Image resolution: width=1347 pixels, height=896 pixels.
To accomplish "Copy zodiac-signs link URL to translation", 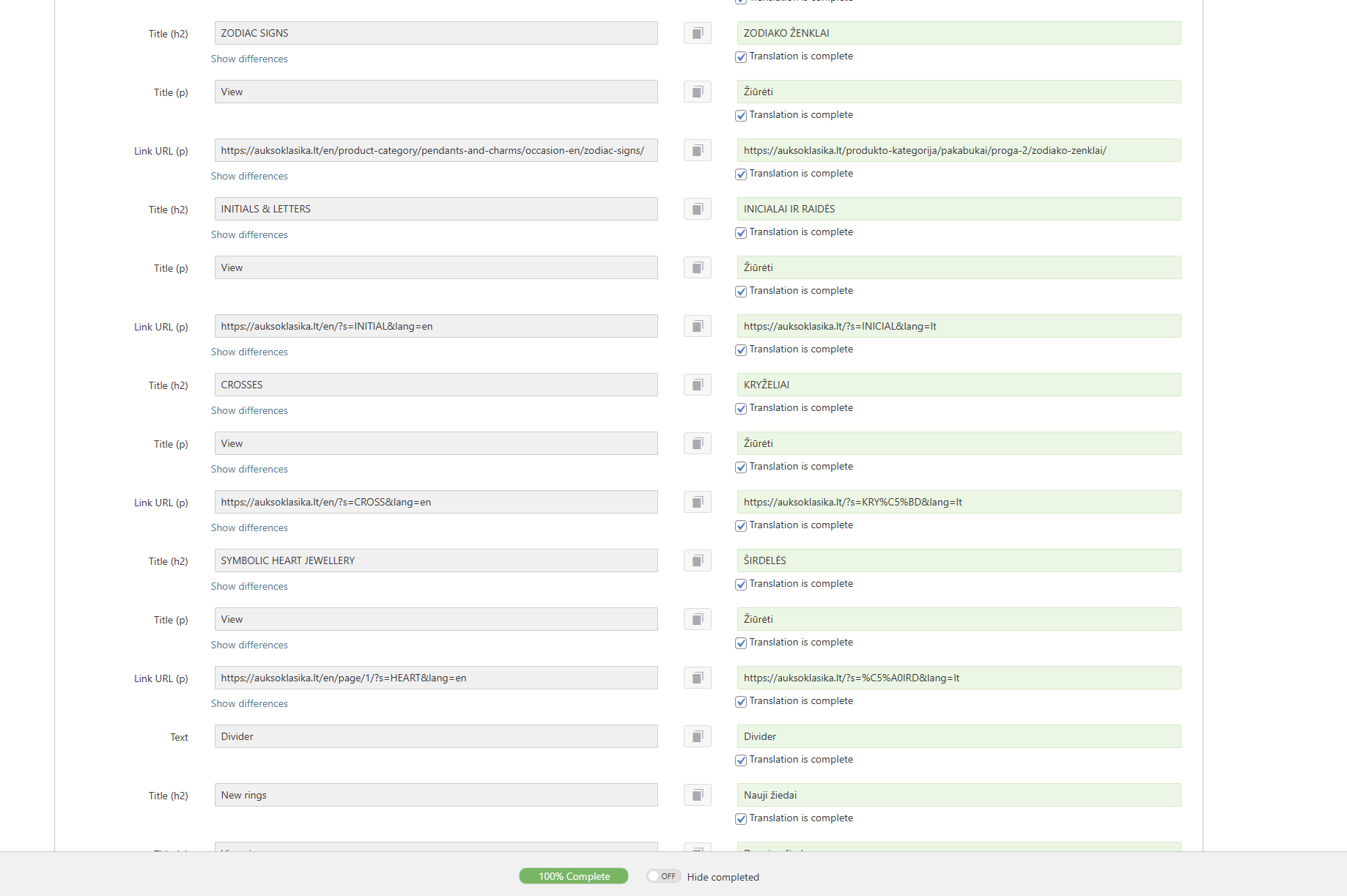I will coord(697,150).
